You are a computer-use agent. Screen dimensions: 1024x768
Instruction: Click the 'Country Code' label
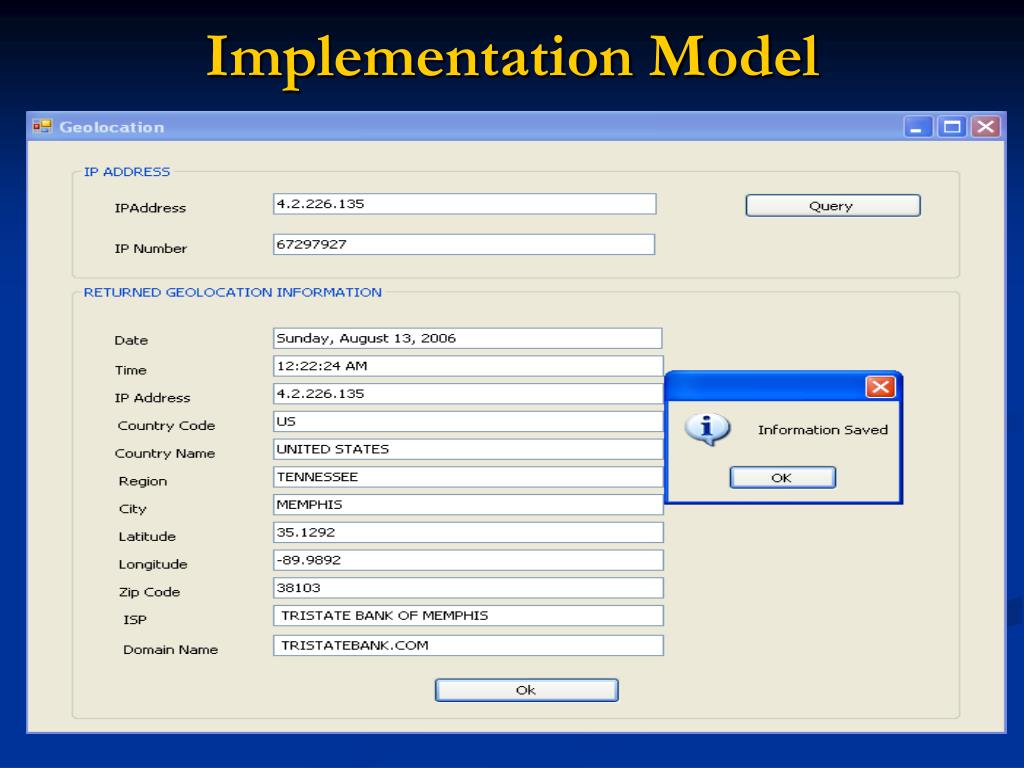[x=167, y=426]
